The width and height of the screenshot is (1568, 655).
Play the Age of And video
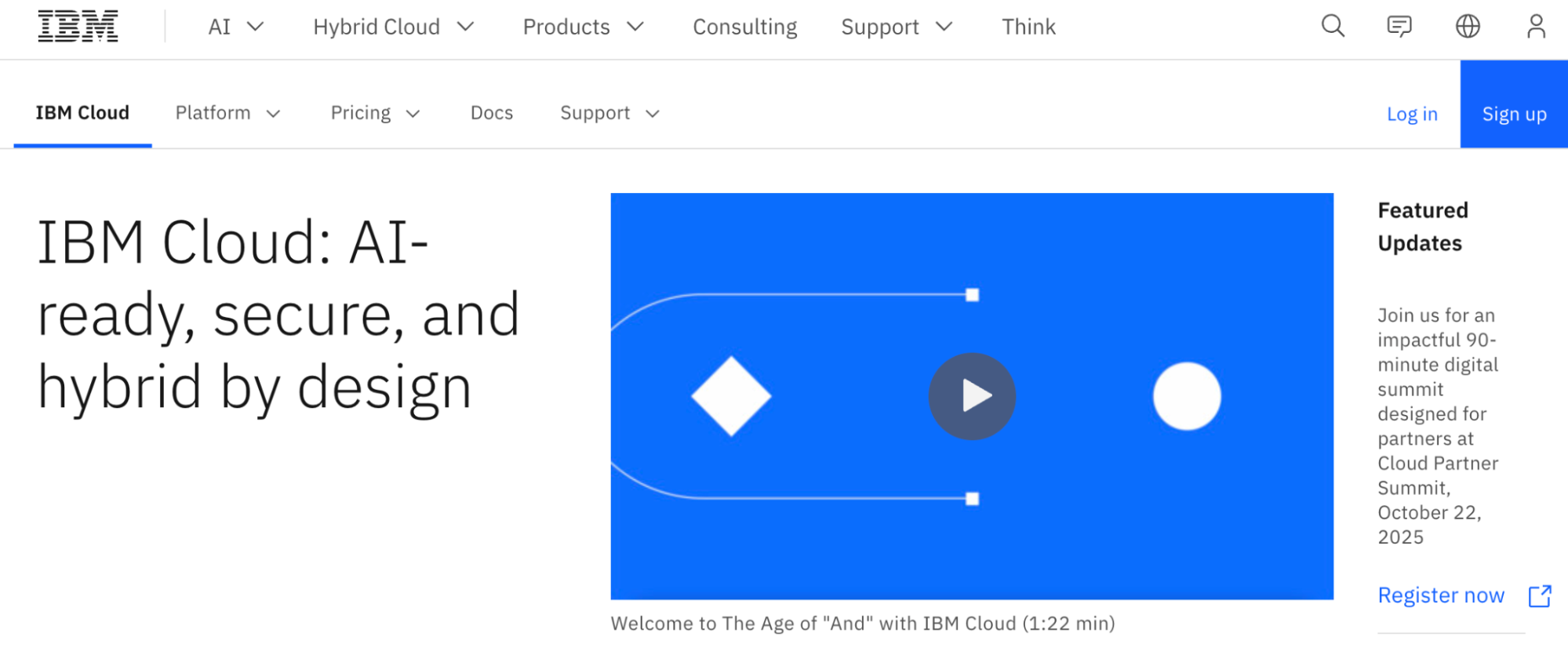pos(972,396)
